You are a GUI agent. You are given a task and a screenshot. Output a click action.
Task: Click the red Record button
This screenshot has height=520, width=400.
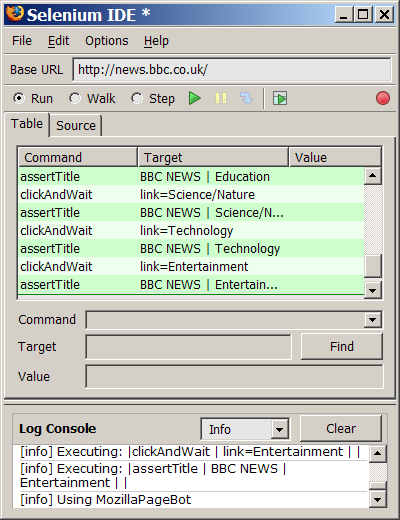tap(383, 98)
